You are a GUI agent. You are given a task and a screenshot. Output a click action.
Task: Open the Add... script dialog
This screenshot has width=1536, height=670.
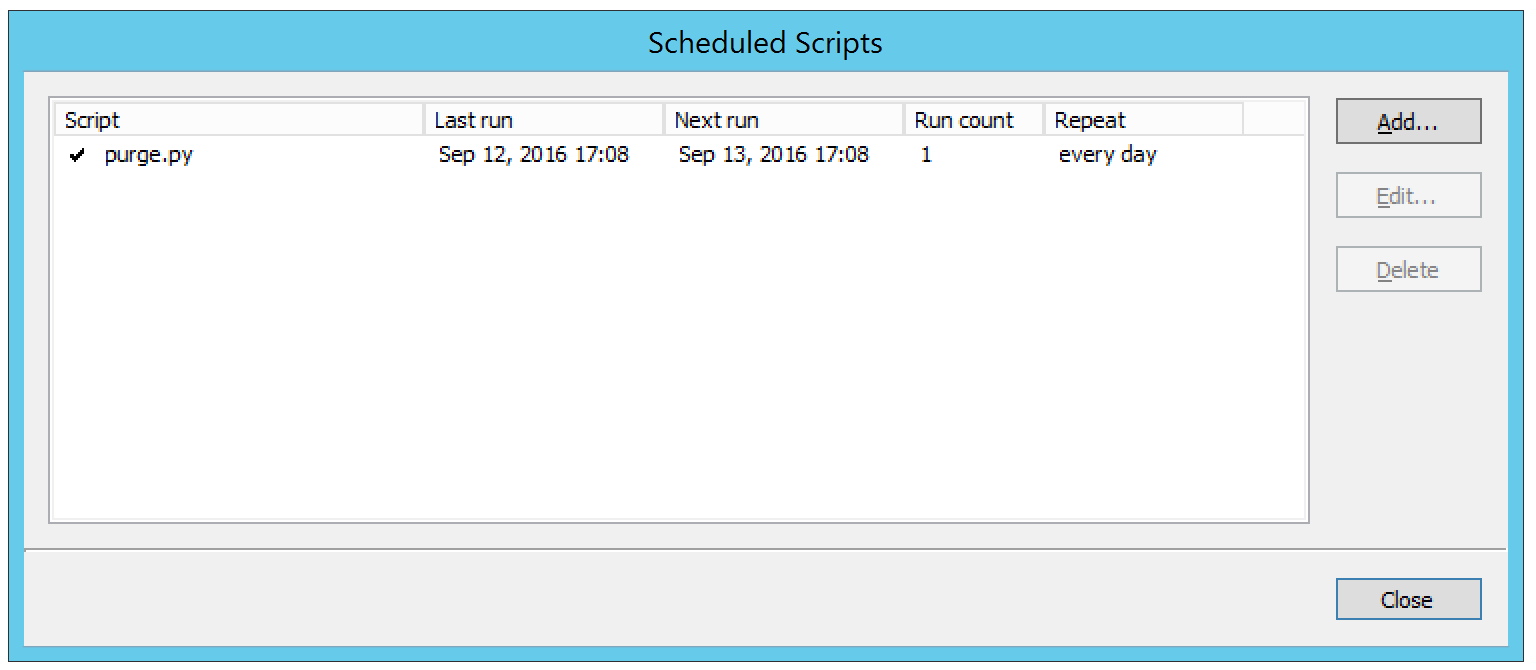(x=1408, y=122)
